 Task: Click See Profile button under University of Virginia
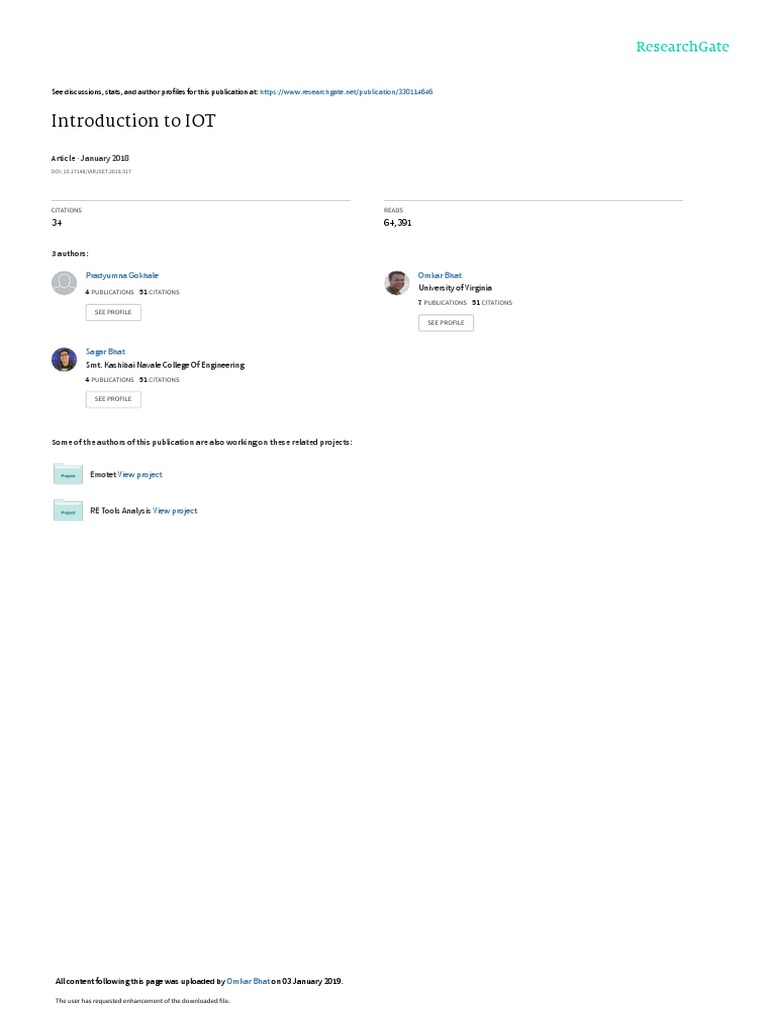coord(446,323)
